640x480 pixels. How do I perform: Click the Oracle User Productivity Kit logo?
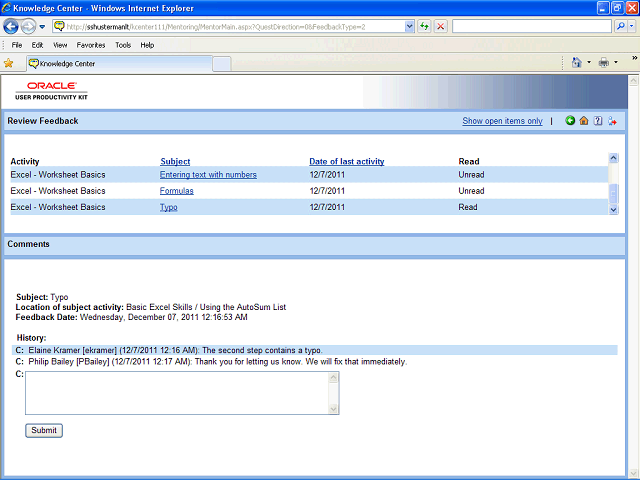(x=51, y=91)
